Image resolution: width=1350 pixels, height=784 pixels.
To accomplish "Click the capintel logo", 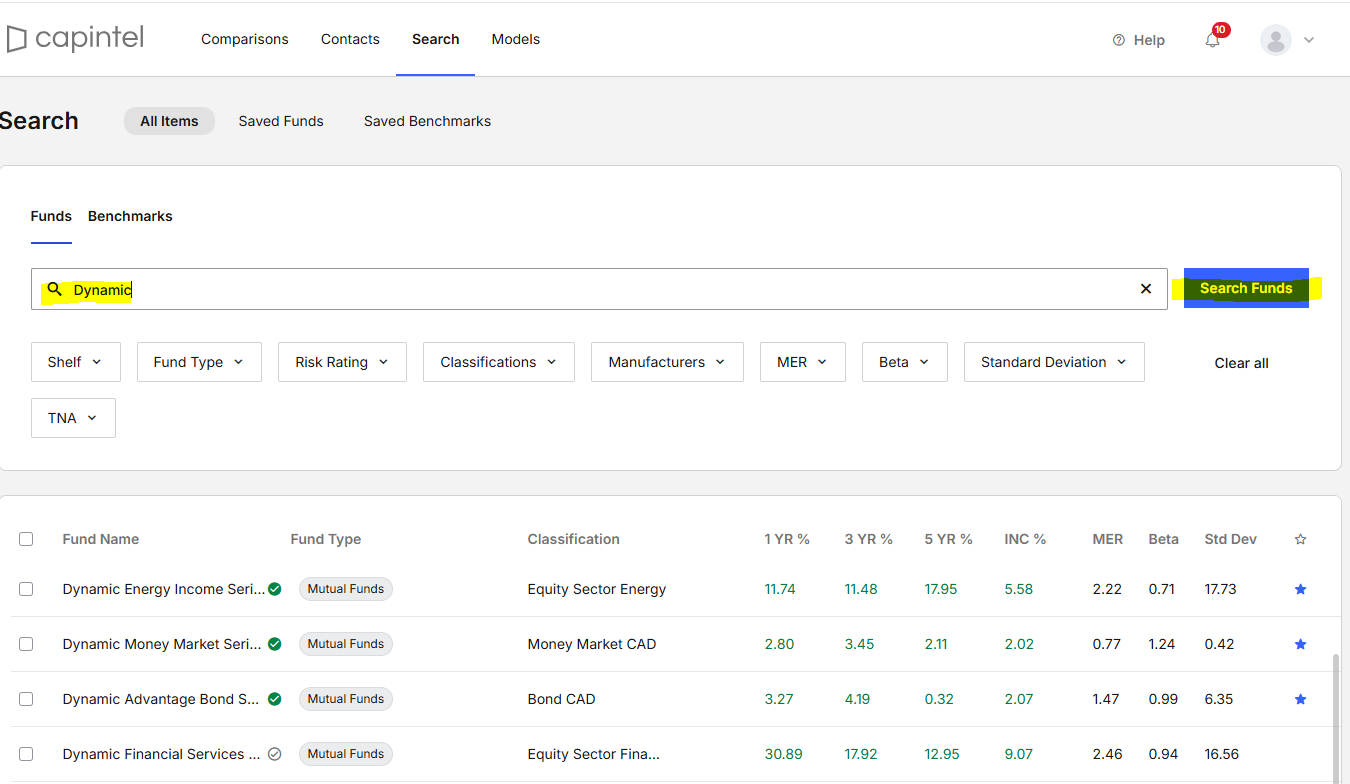I will coord(75,39).
